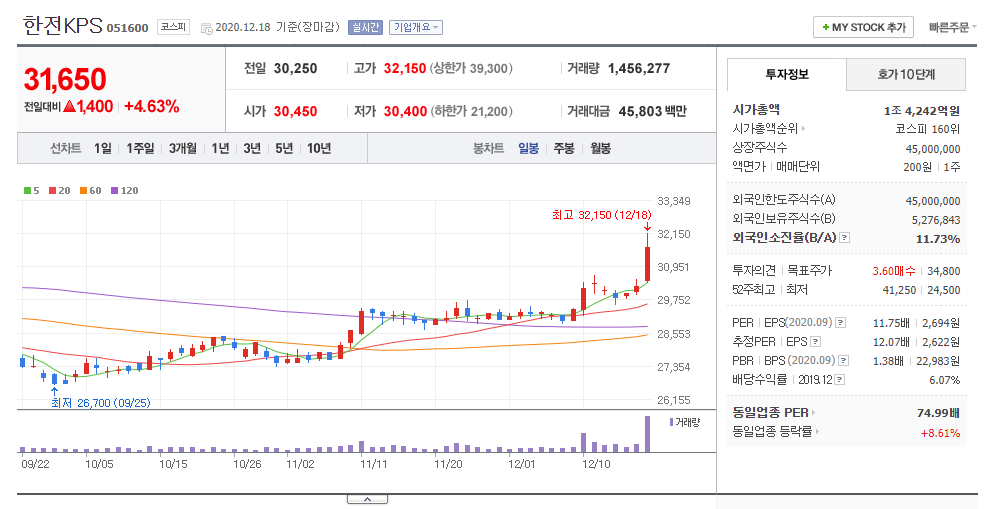
Task: Switch to the 호가10단계 tab
Action: pos(906,74)
